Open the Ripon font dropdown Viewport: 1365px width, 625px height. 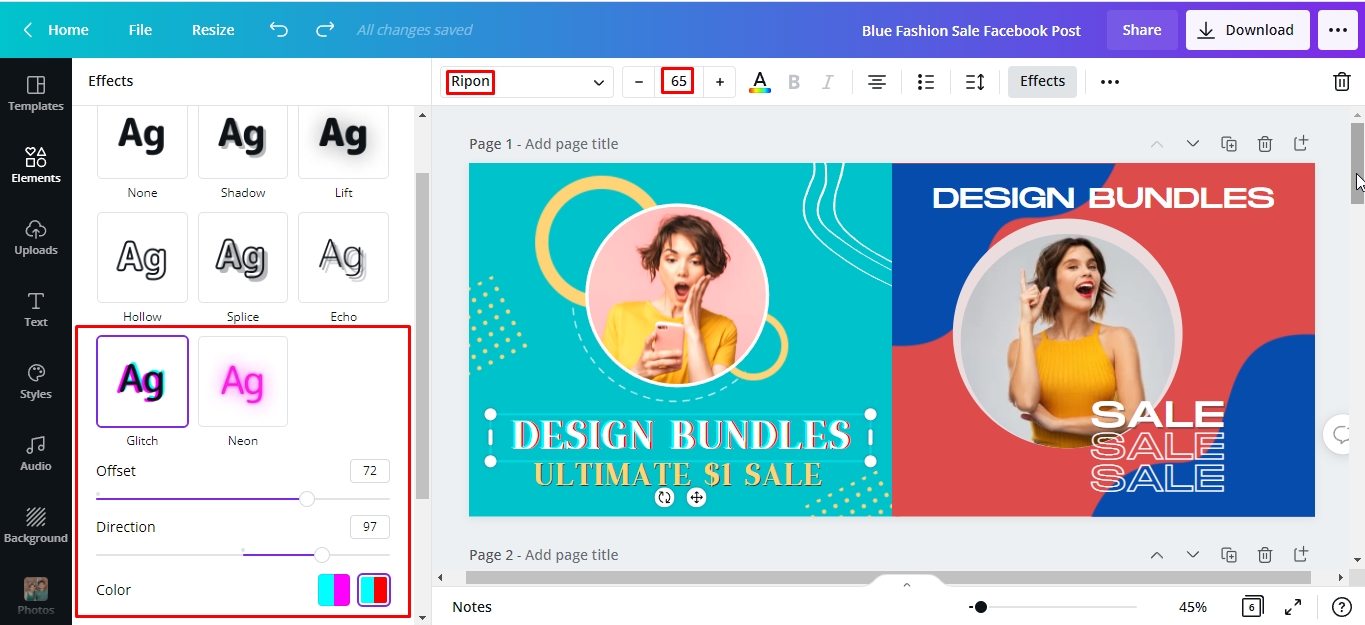tap(528, 82)
